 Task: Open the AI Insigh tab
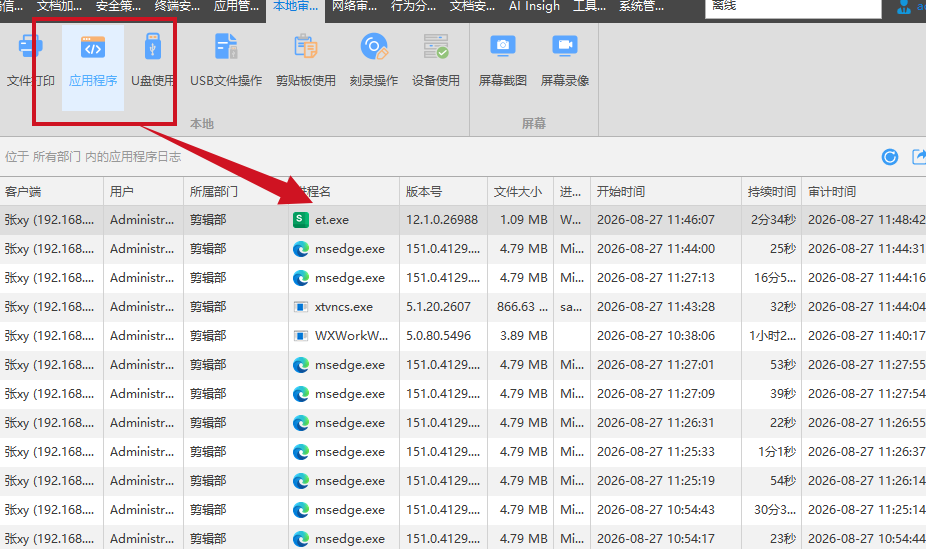[x=534, y=6]
